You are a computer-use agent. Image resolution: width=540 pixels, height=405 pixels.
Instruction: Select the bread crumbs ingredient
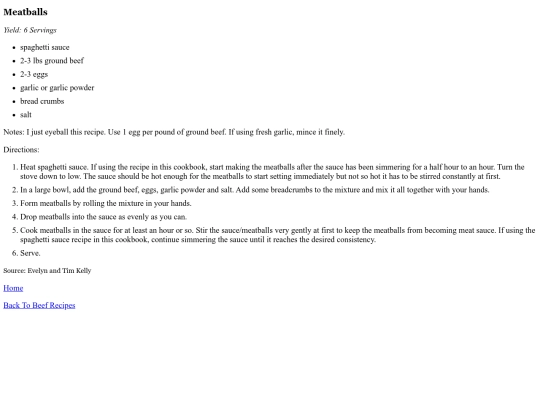click(x=42, y=101)
